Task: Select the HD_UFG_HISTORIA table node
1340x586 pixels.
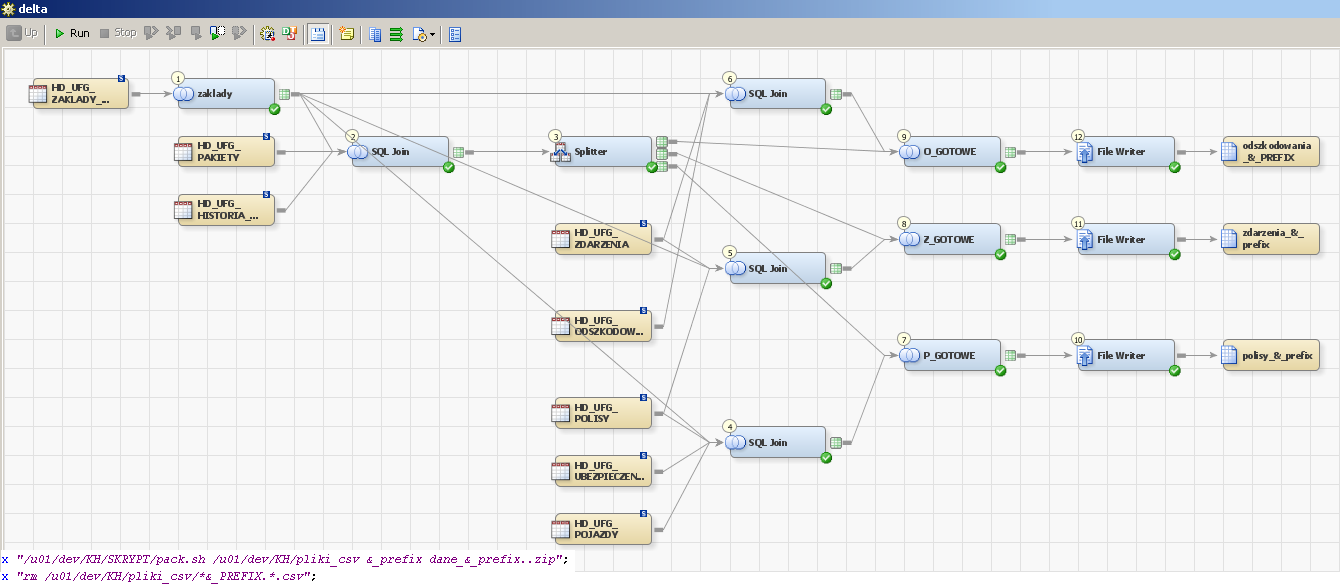Action: (x=226, y=210)
